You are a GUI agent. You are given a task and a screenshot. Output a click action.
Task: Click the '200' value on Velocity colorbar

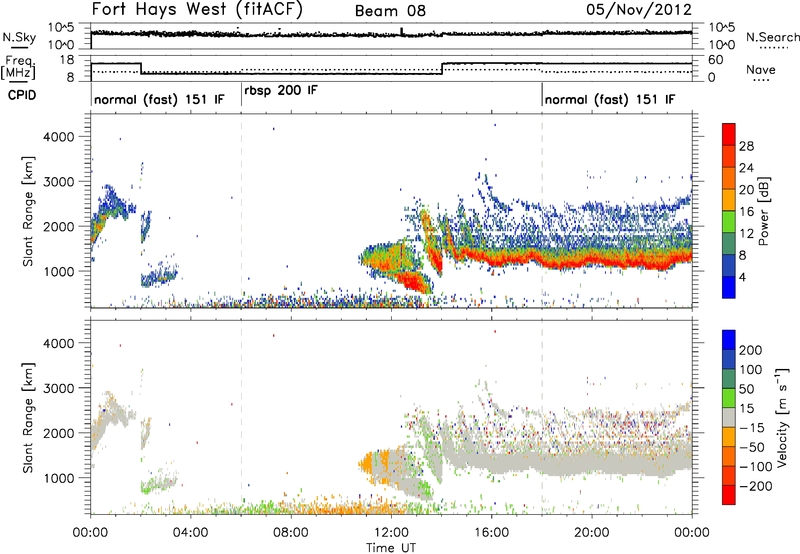pos(751,350)
